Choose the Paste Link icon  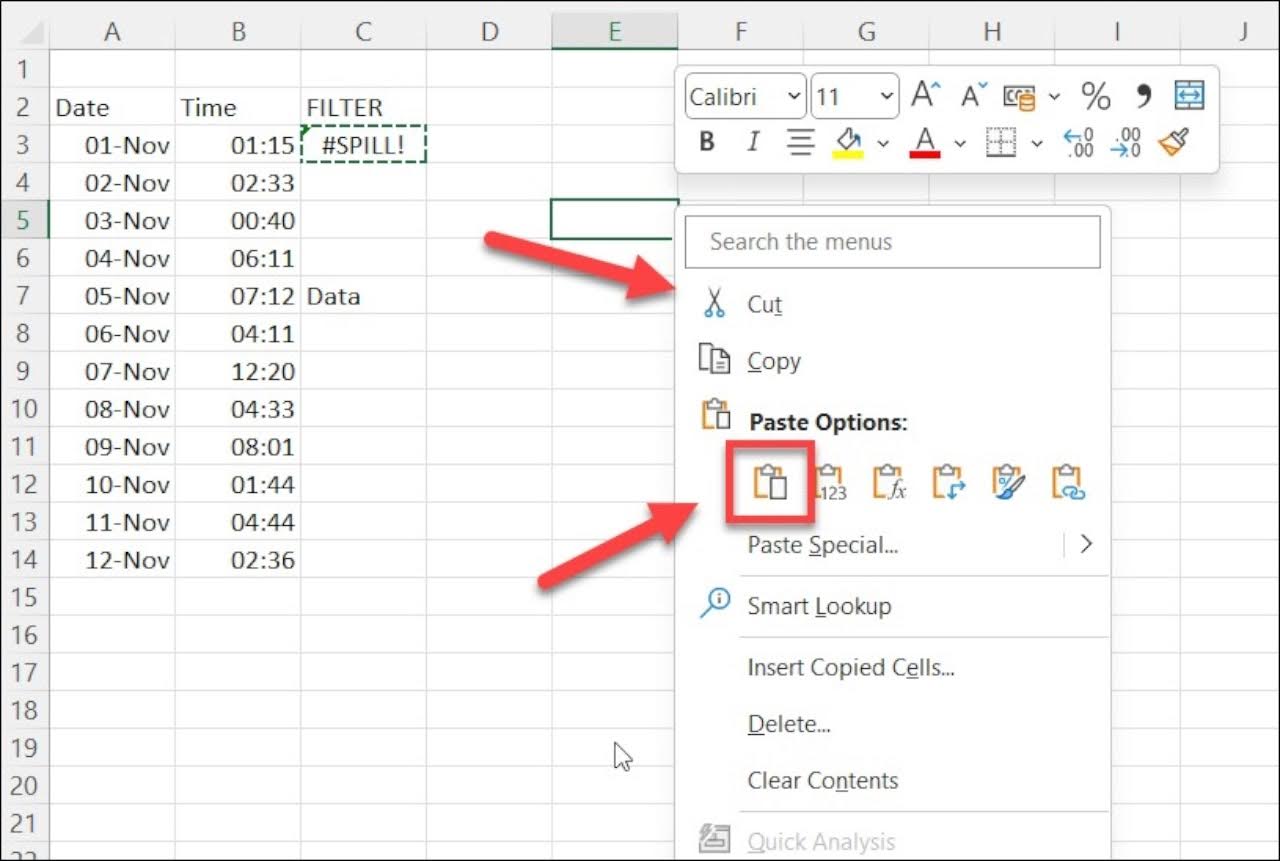tap(1068, 483)
